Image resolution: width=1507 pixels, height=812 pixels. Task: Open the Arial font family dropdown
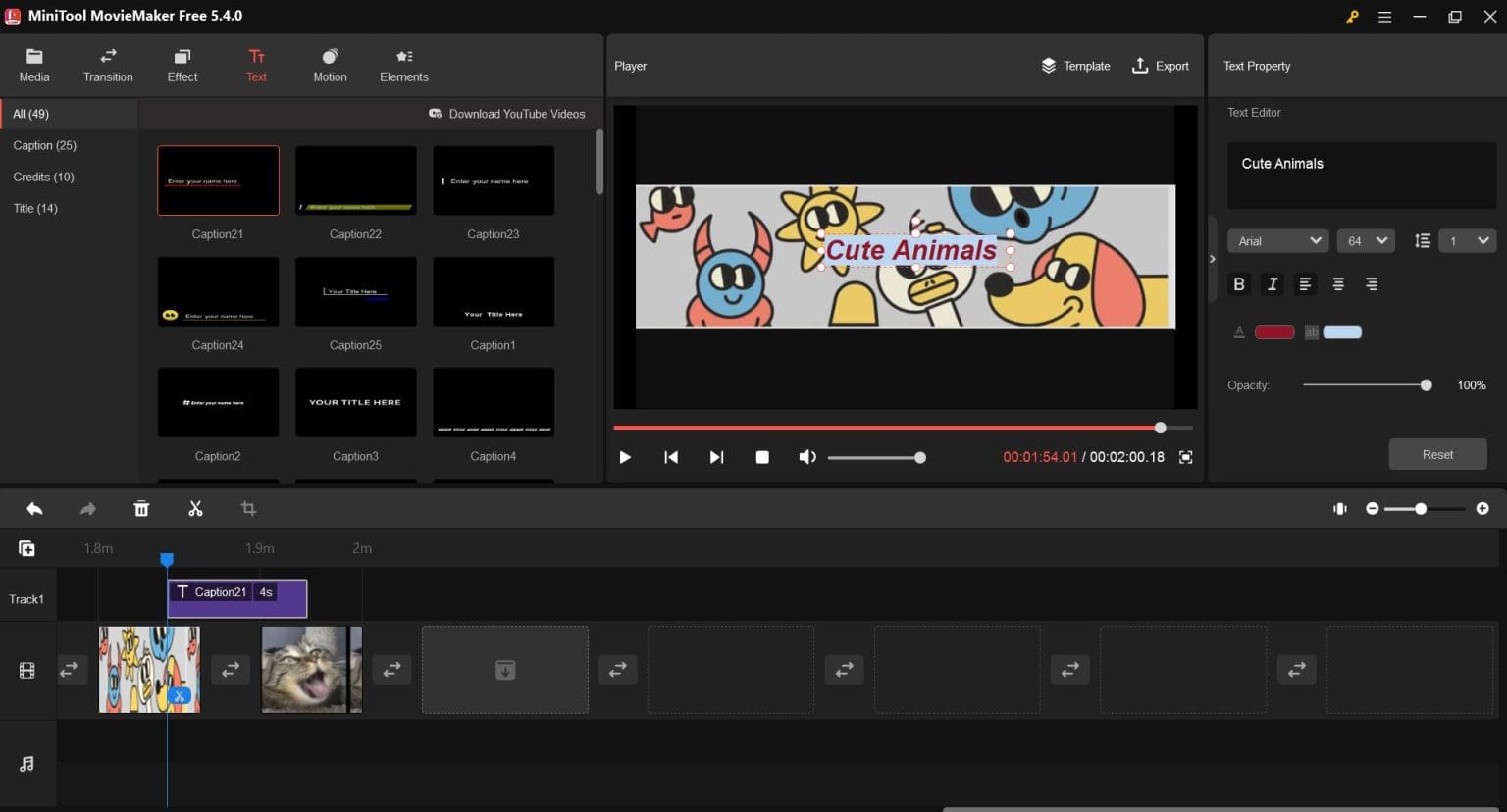click(1276, 240)
